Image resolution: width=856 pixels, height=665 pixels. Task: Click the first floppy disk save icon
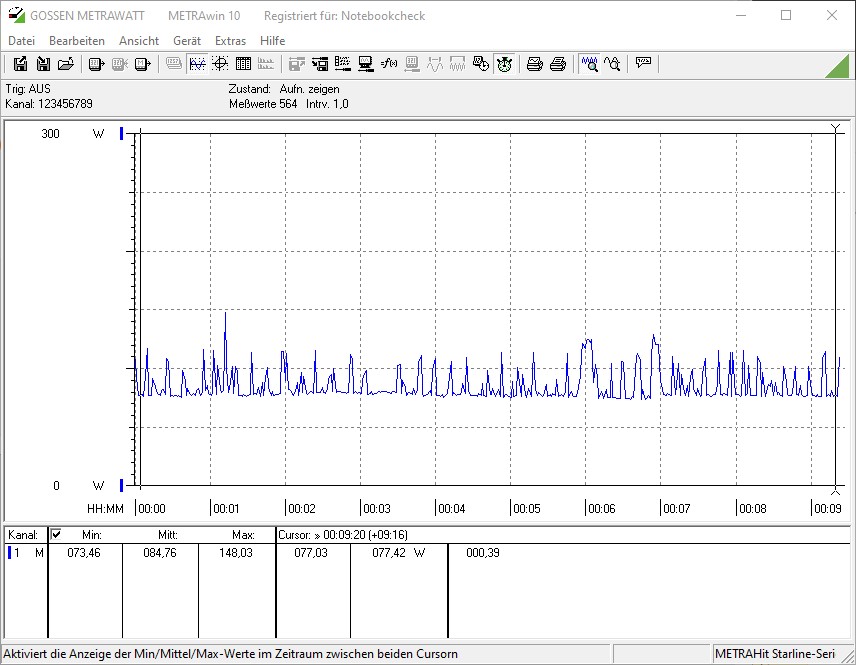(20, 64)
